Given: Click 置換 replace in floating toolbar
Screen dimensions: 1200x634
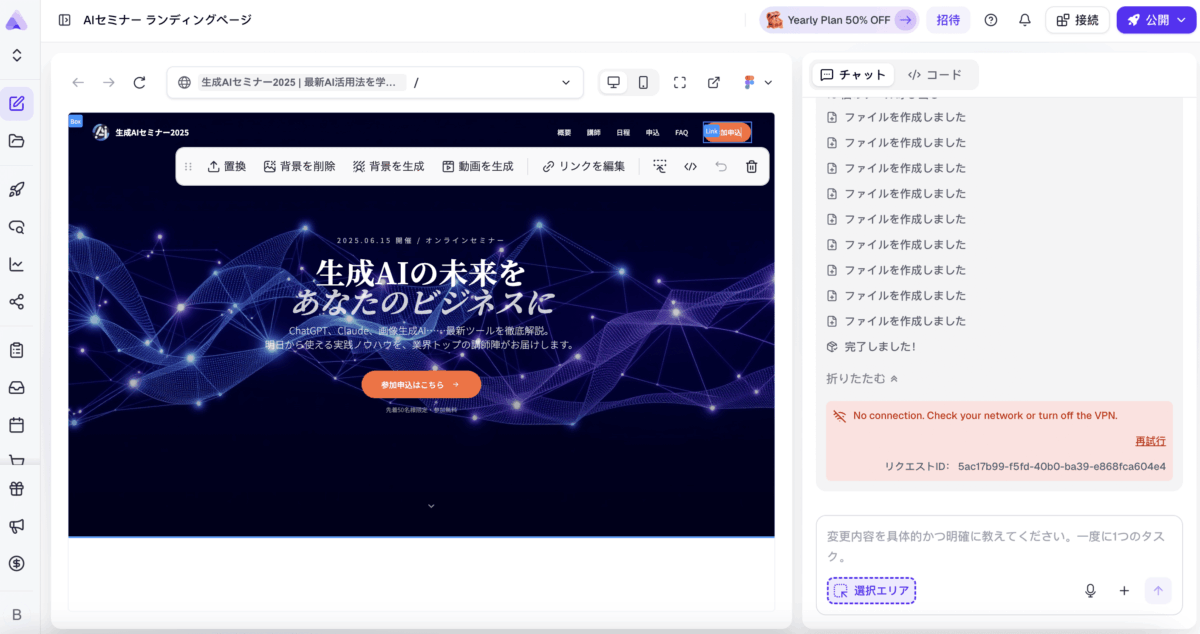Looking at the screenshot, I should tap(226, 166).
